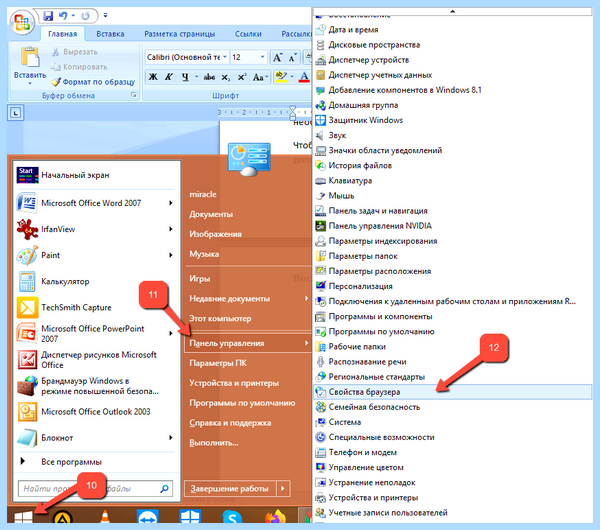The width and height of the screenshot is (600, 530).
Task: Open Параметры ПК in Start menu
Action: click(x=218, y=363)
